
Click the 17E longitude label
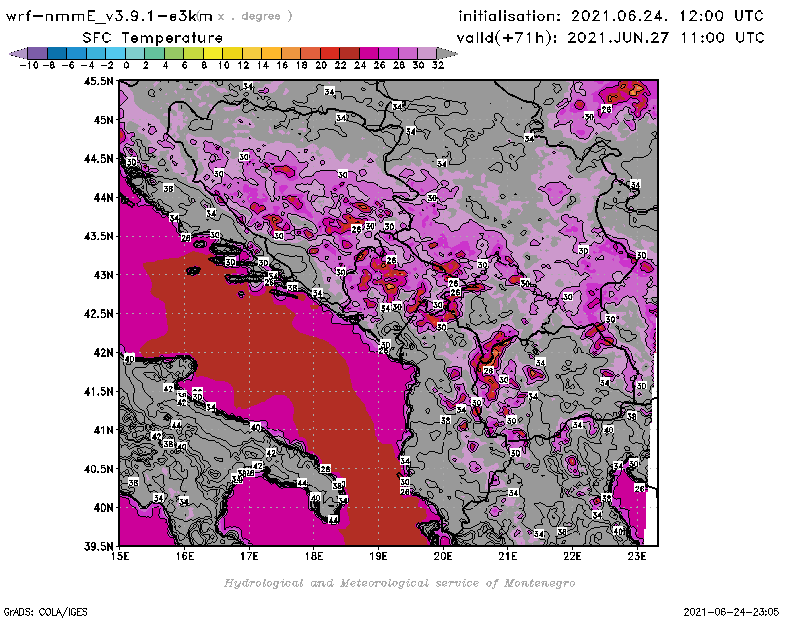249,556
